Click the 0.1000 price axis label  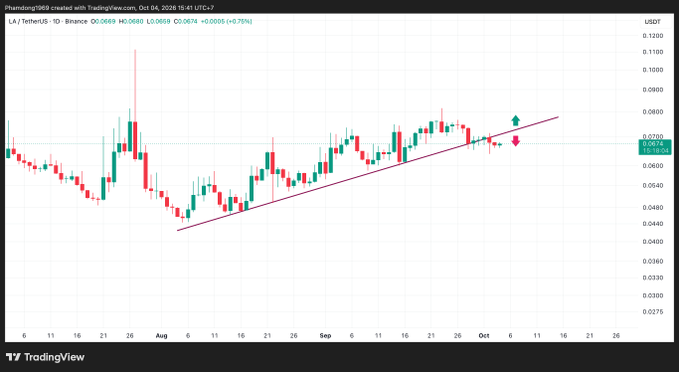pyautogui.click(x=653, y=70)
